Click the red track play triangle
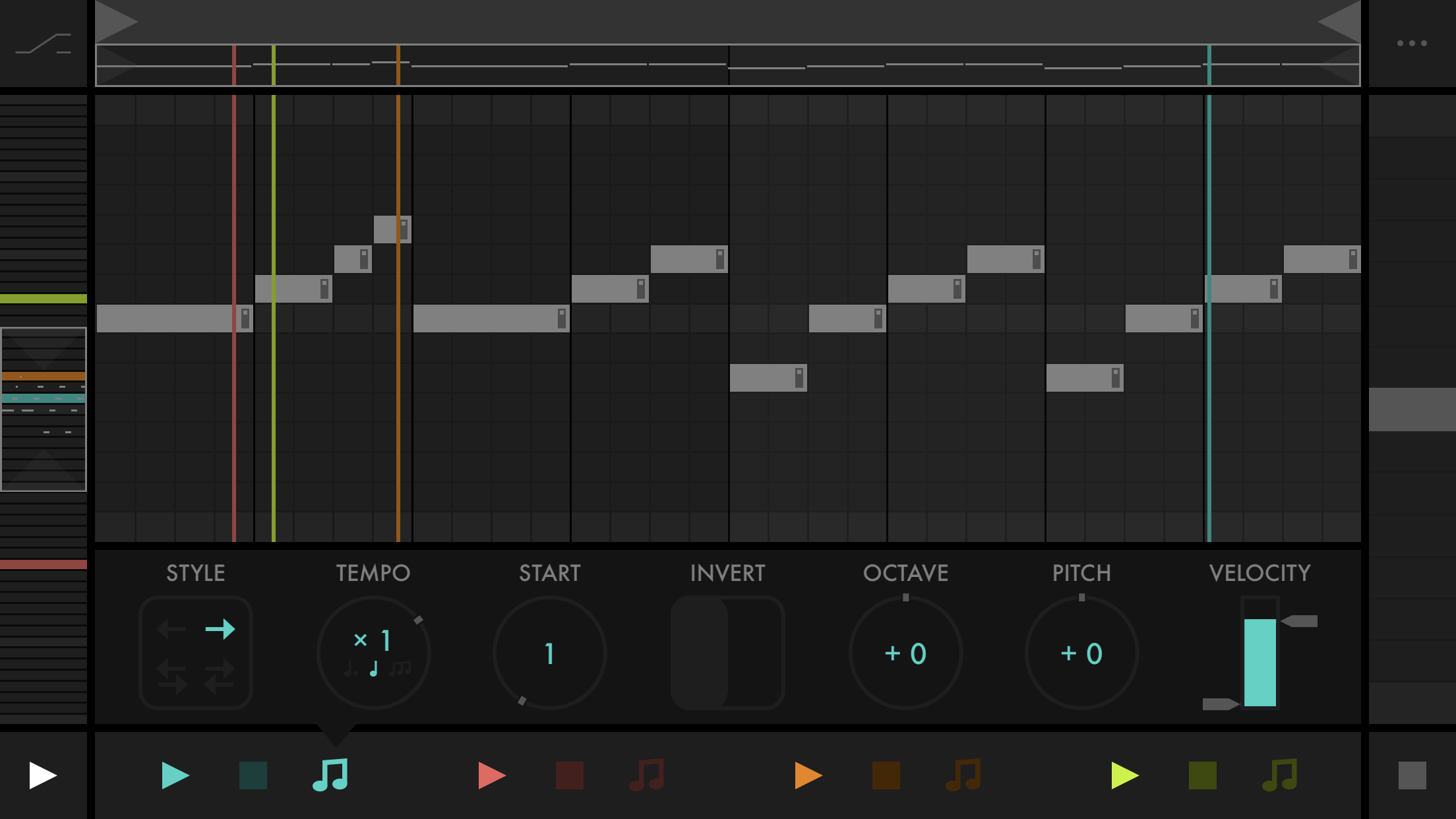 pyautogui.click(x=491, y=775)
